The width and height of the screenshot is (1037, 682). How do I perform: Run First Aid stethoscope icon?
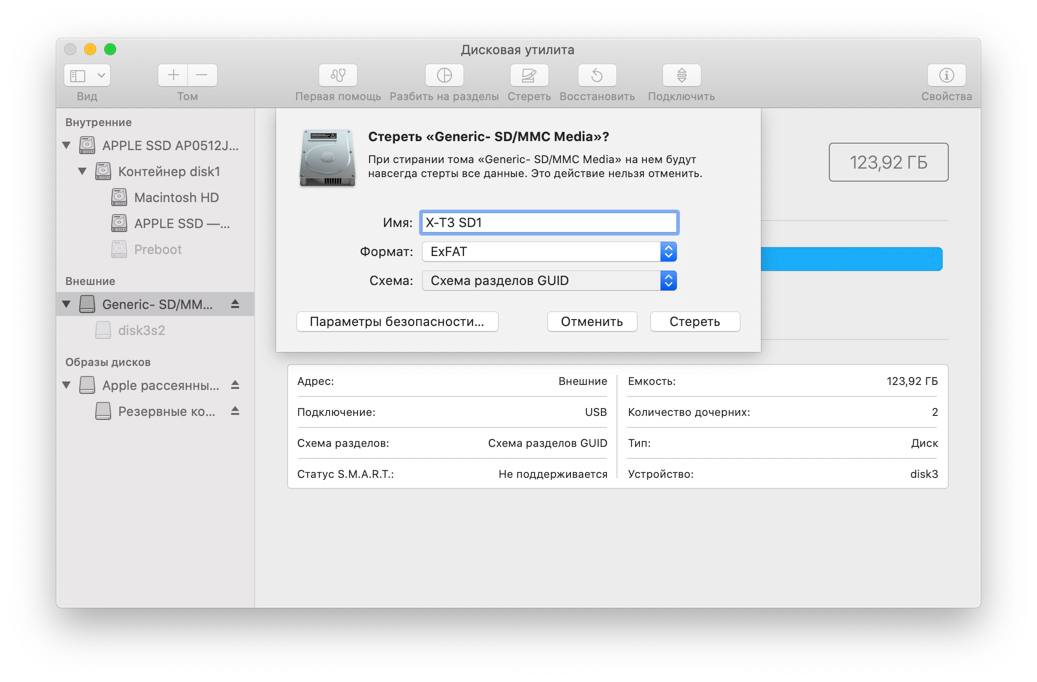click(338, 75)
